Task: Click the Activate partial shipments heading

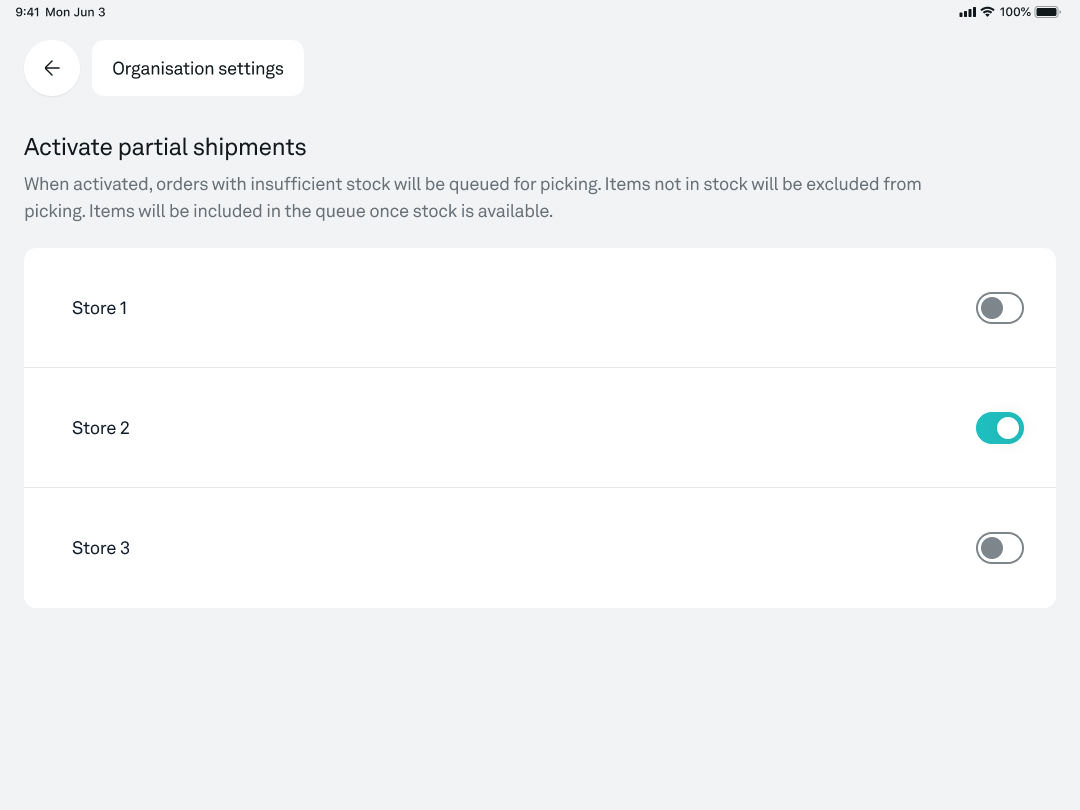Action: click(x=165, y=147)
